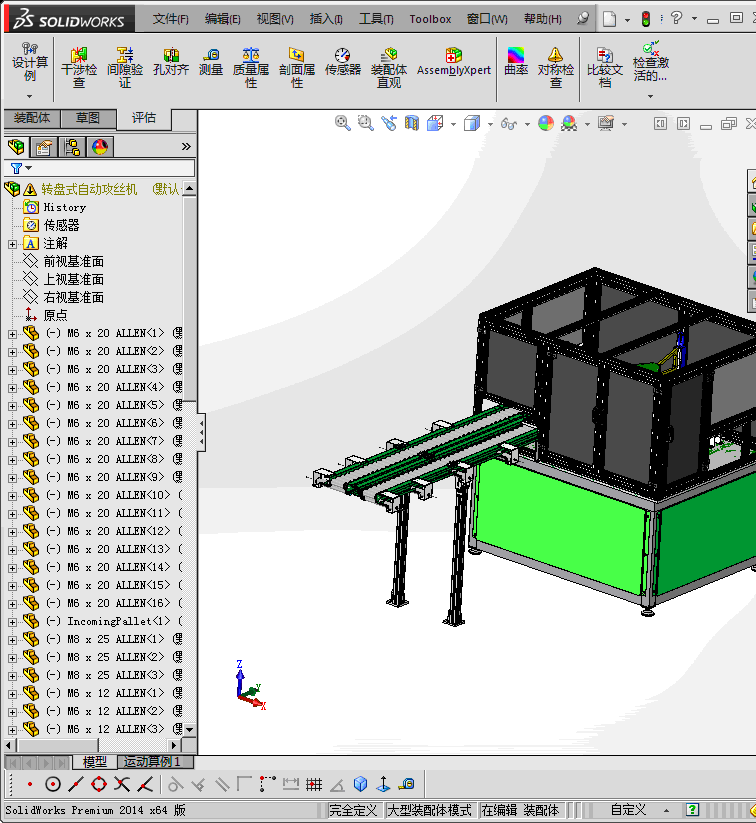Expand M6 x 12 ALLEN<3> component
Image resolution: width=756 pixels, height=823 pixels.
coord(13,730)
